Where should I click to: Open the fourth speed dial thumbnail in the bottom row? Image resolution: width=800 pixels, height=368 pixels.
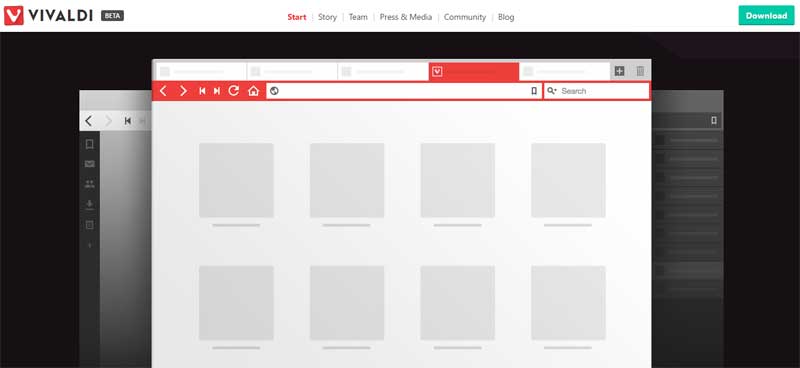click(x=568, y=303)
